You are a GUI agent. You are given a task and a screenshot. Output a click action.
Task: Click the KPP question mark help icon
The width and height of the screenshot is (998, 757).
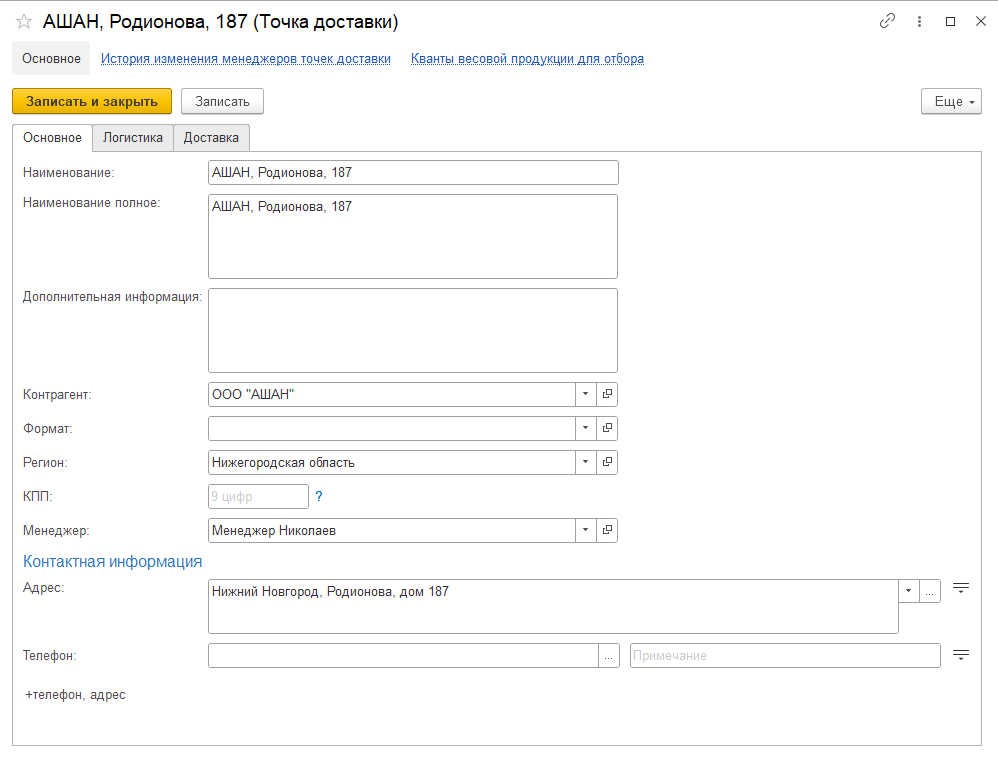(x=319, y=496)
